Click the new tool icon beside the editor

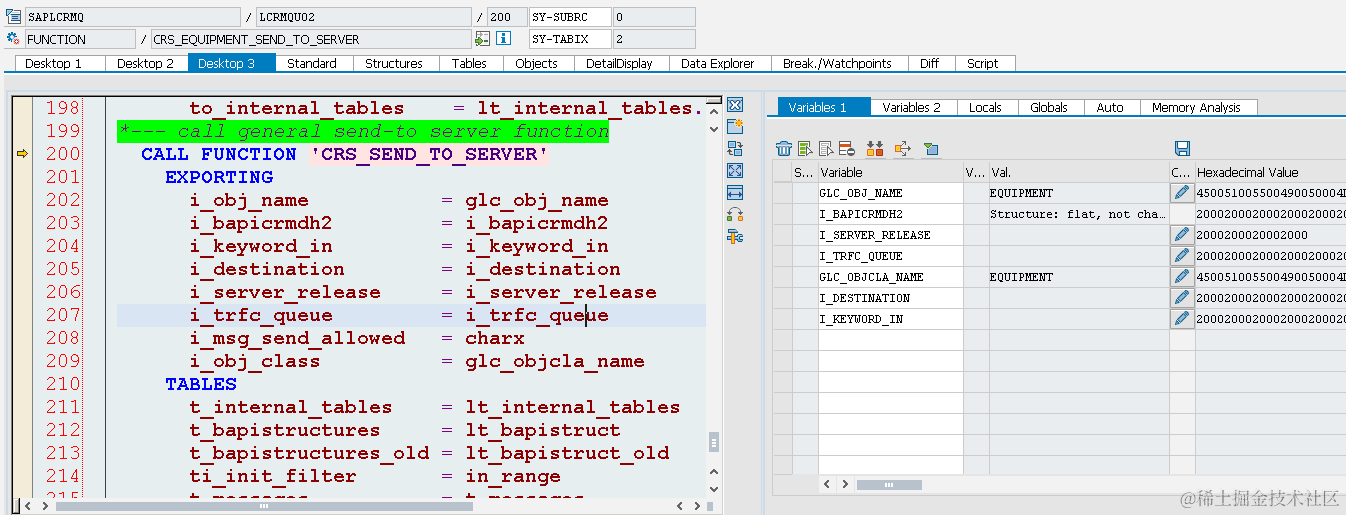tap(735, 127)
